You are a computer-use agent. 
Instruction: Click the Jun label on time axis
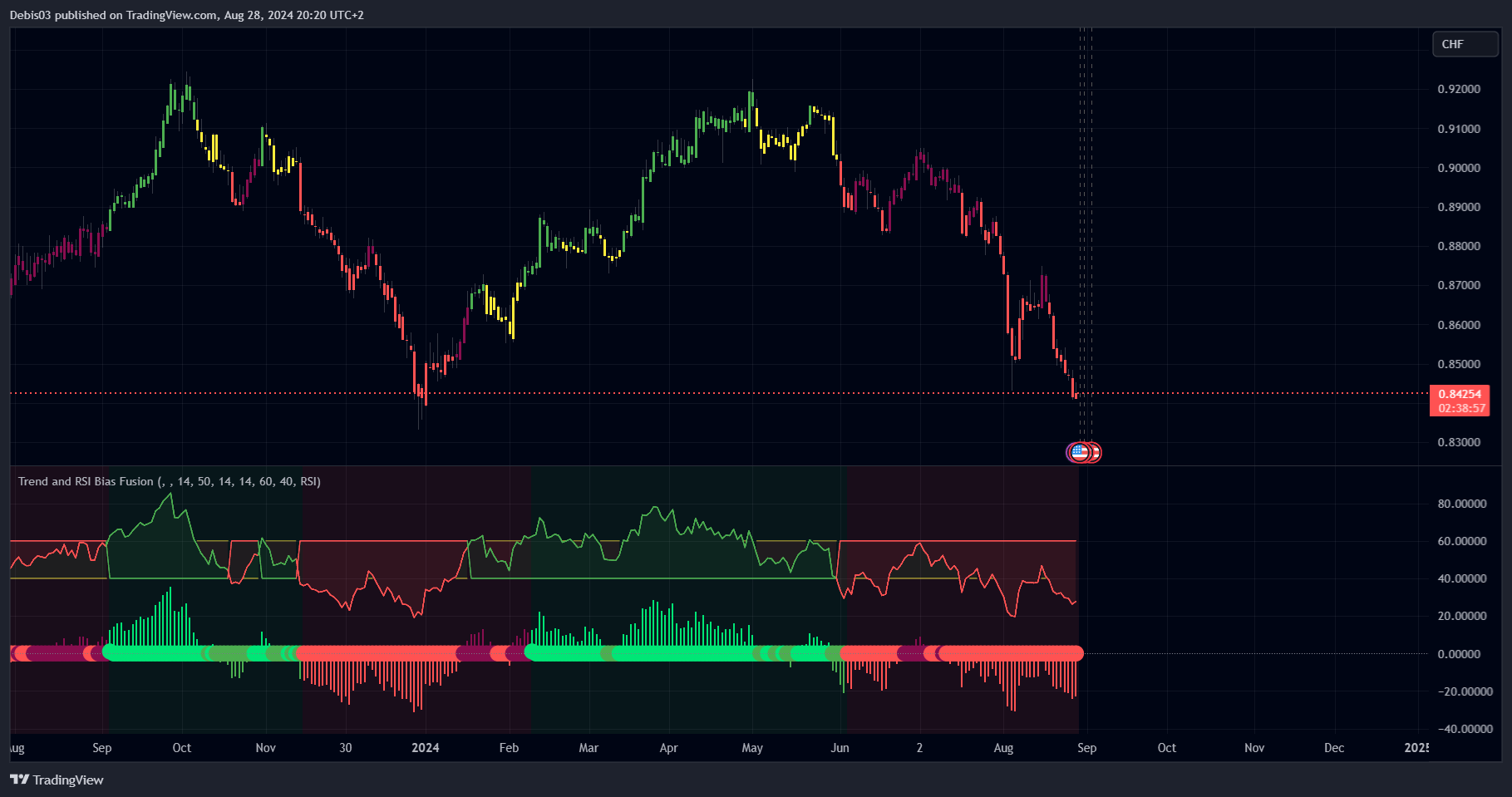tap(840, 748)
